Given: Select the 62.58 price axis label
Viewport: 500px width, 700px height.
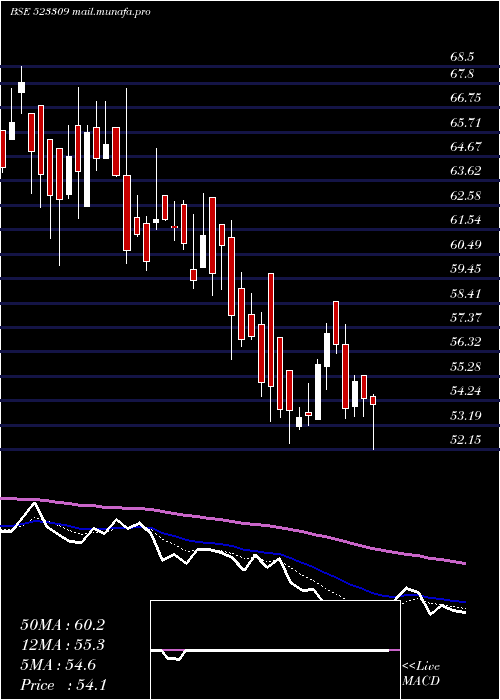Looking at the screenshot, I should coord(466,195).
